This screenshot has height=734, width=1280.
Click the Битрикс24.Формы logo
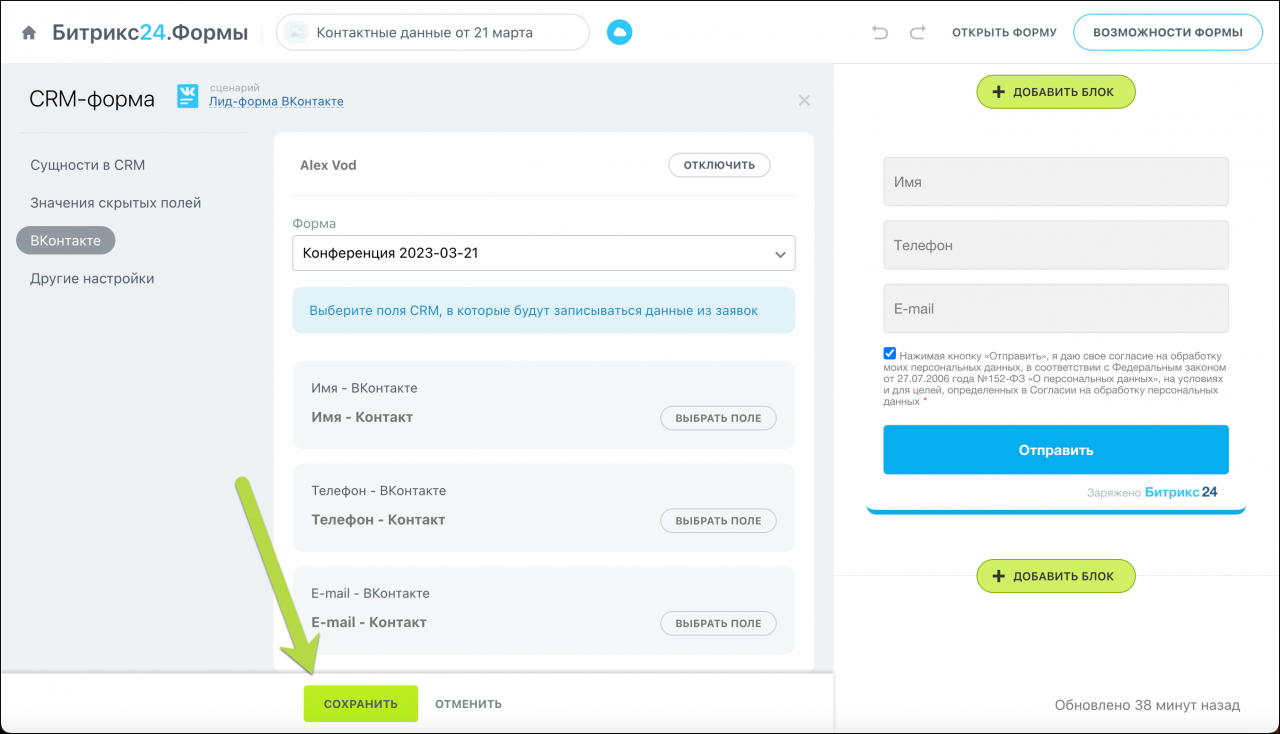[150, 33]
